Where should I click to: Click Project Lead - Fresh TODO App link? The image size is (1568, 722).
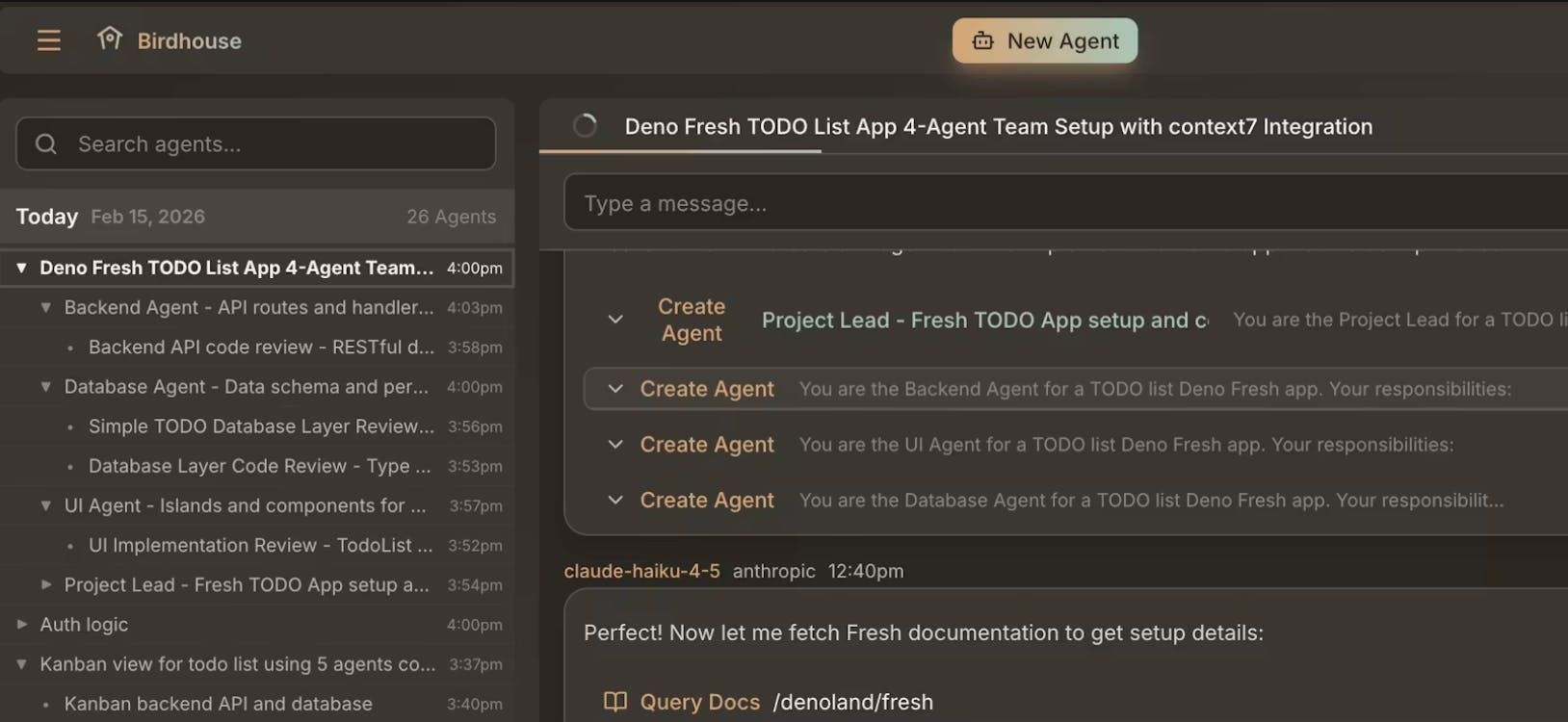tap(985, 320)
